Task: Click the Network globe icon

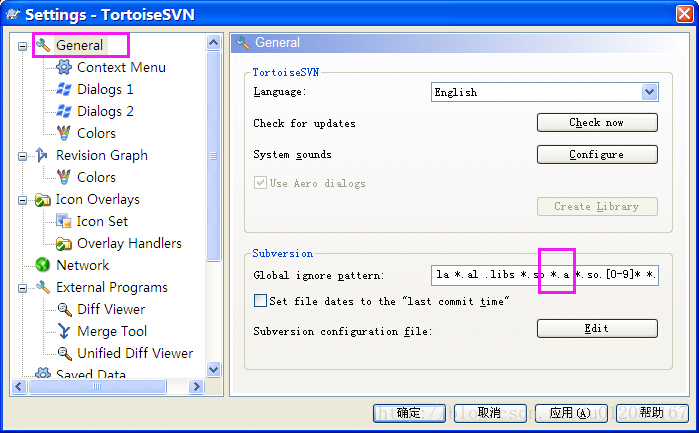Action: point(42,265)
